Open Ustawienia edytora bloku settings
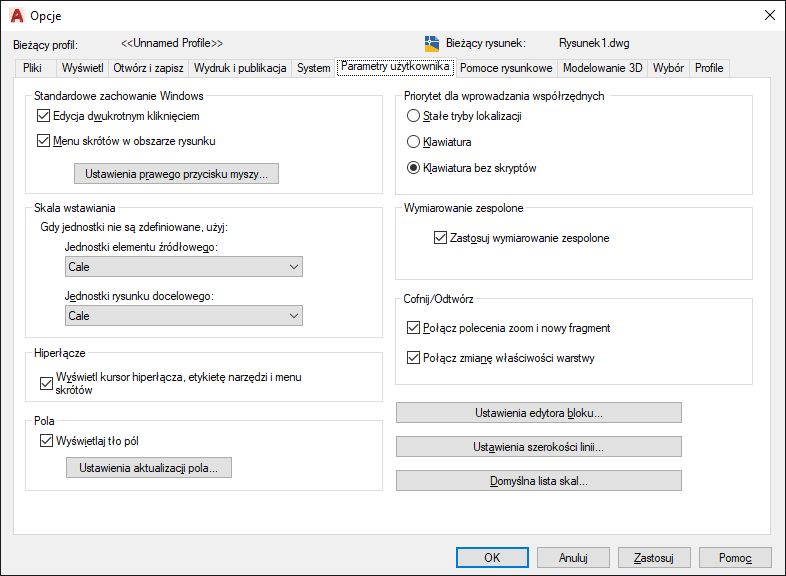 pos(538,413)
